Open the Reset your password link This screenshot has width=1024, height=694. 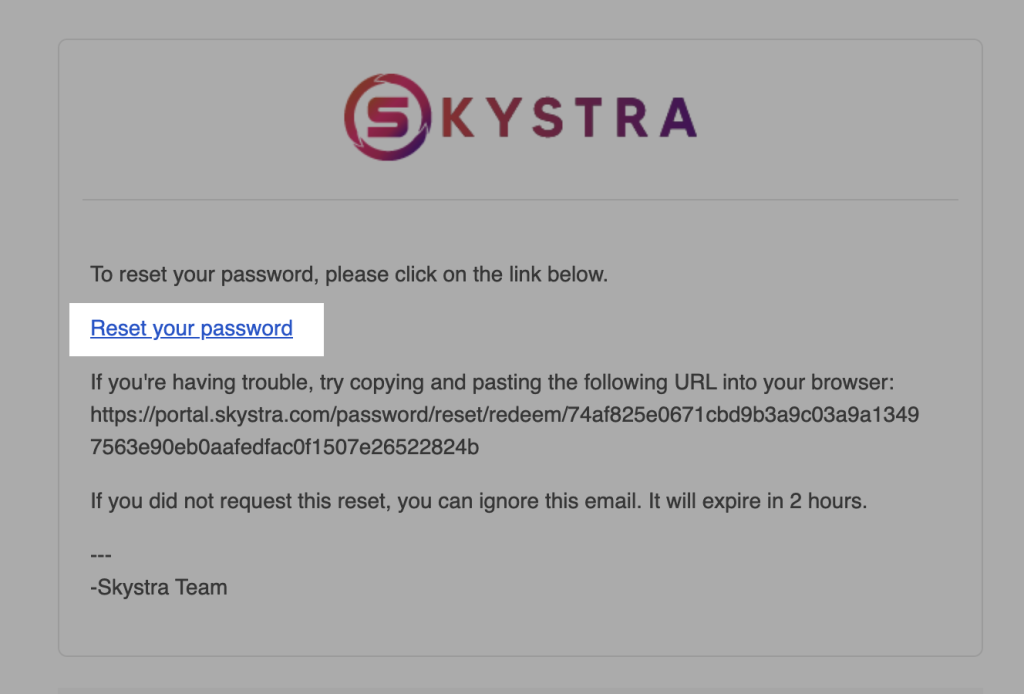[x=191, y=328]
